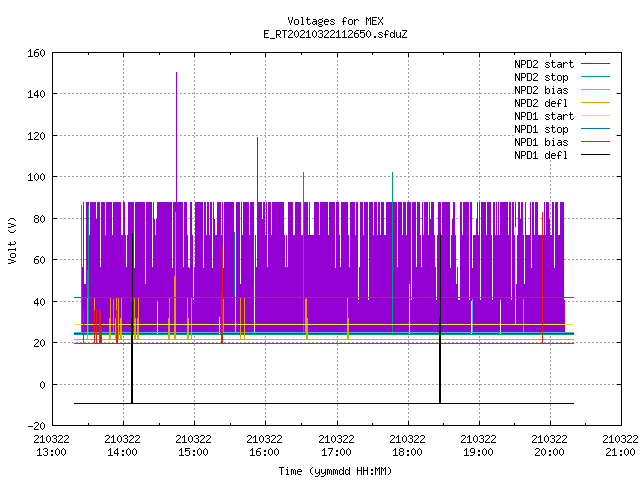Image resolution: width=640 pixels, height=480 pixels.
Task: Click the -20 y-axis tick label
Action: point(36,426)
